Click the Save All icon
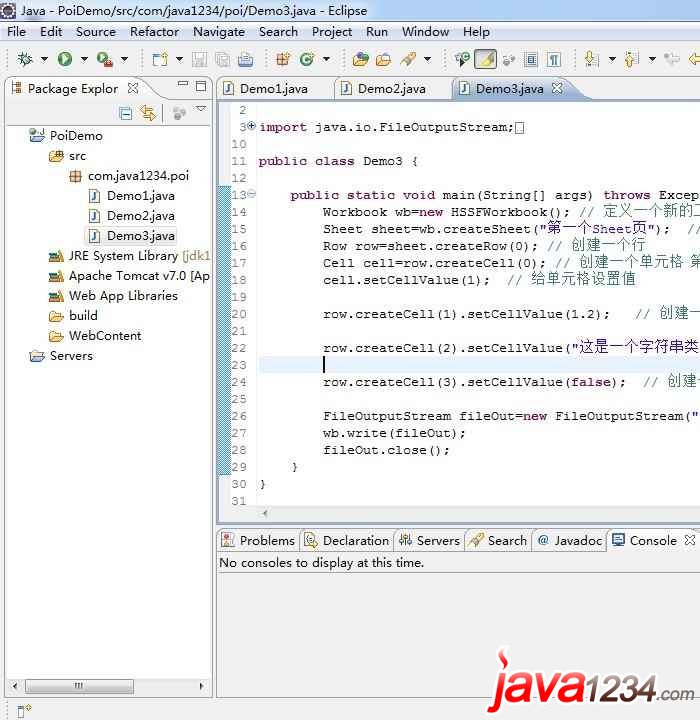Image resolution: width=700 pixels, height=720 pixels. tap(222, 60)
